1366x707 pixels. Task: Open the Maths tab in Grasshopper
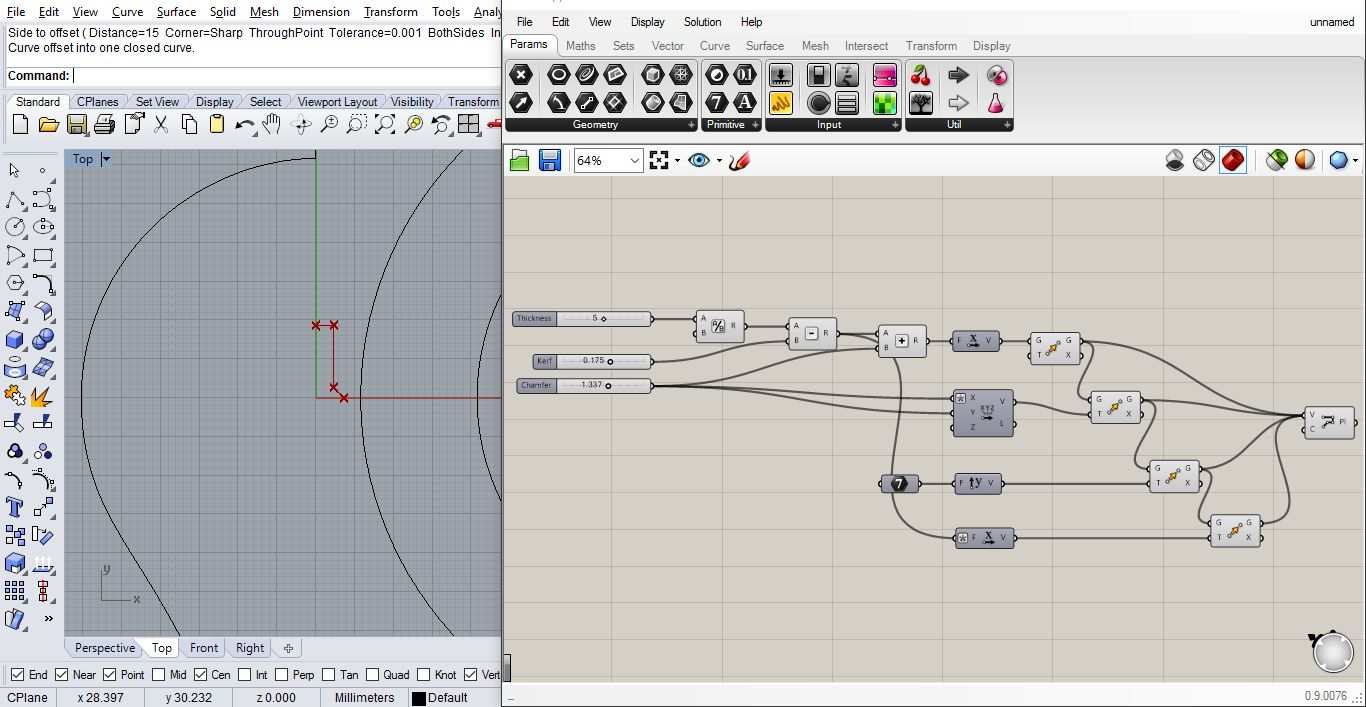(x=580, y=45)
